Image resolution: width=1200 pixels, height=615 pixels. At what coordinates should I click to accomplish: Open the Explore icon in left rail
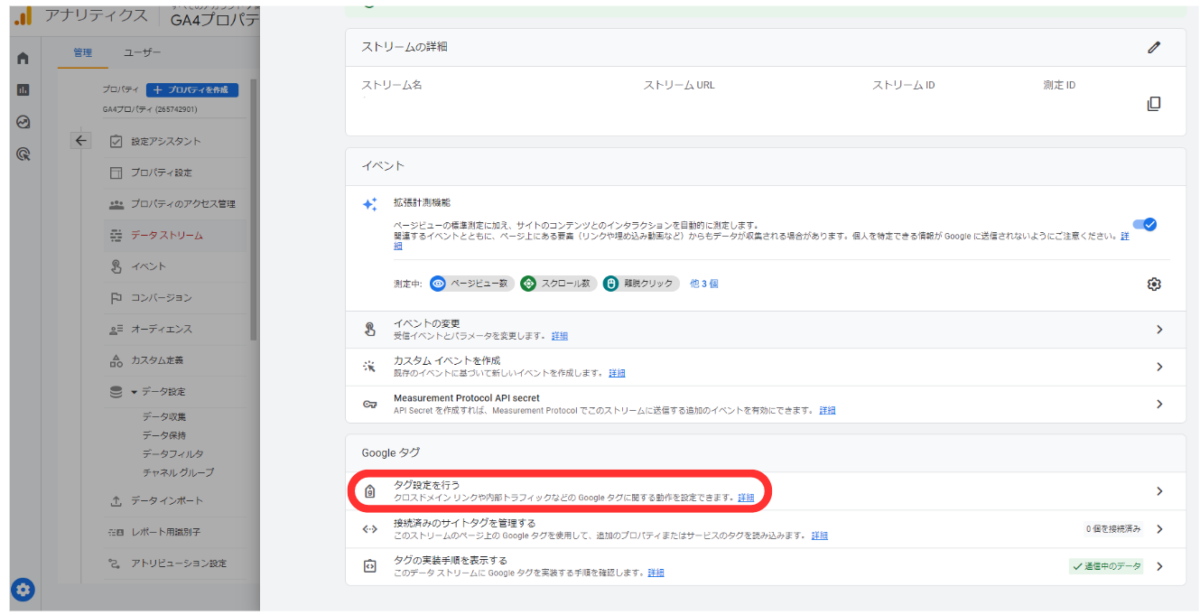point(23,122)
